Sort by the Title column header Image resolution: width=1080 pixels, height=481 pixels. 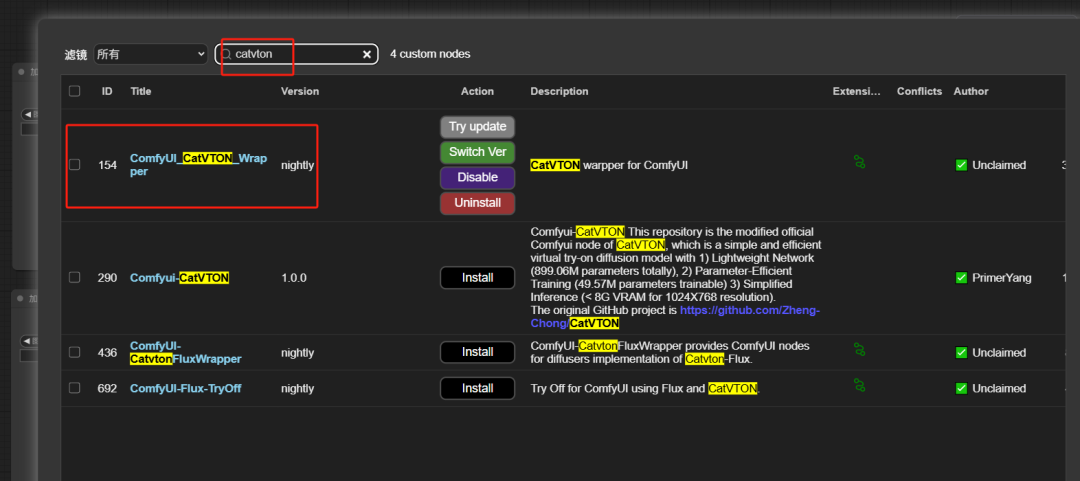coord(141,91)
